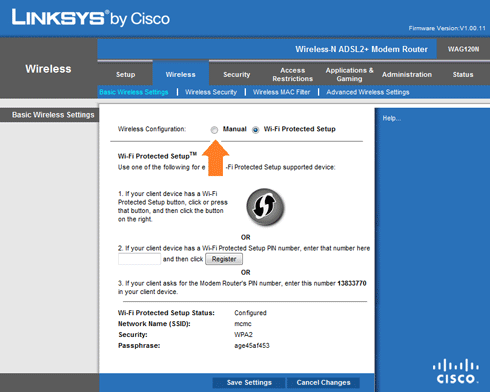
Task: Click the Register button
Action: coord(224,259)
